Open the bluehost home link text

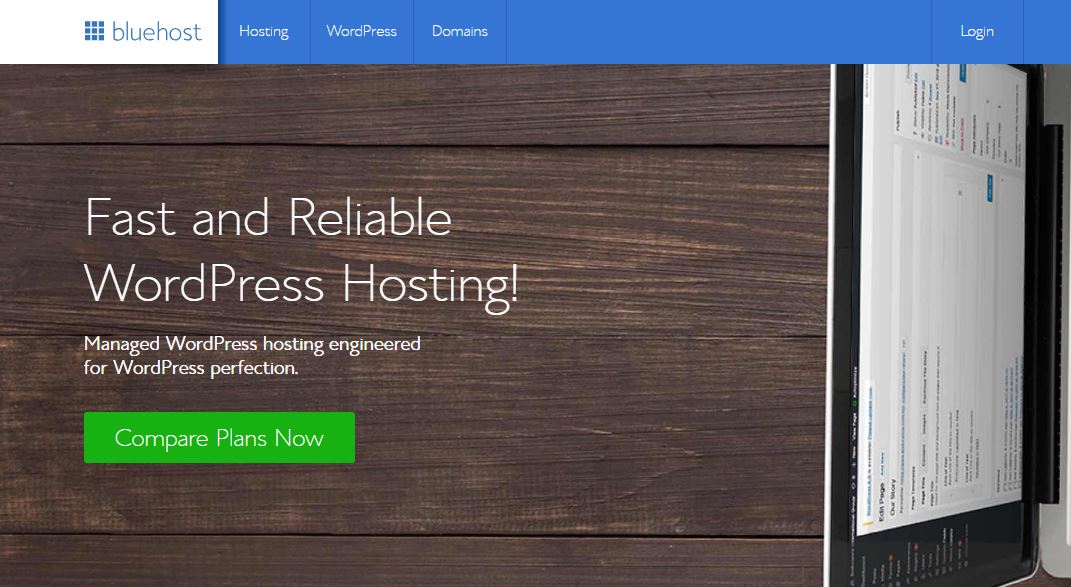[x=156, y=31]
